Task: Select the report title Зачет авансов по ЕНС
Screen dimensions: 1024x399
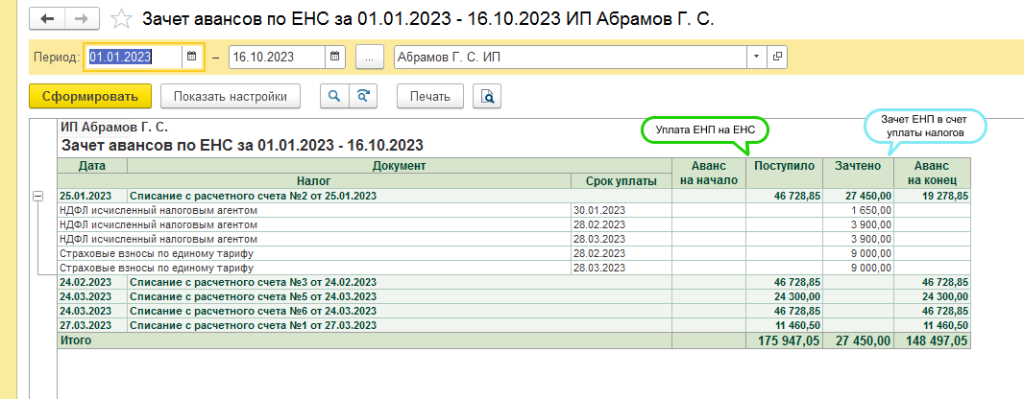Action: (x=242, y=144)
